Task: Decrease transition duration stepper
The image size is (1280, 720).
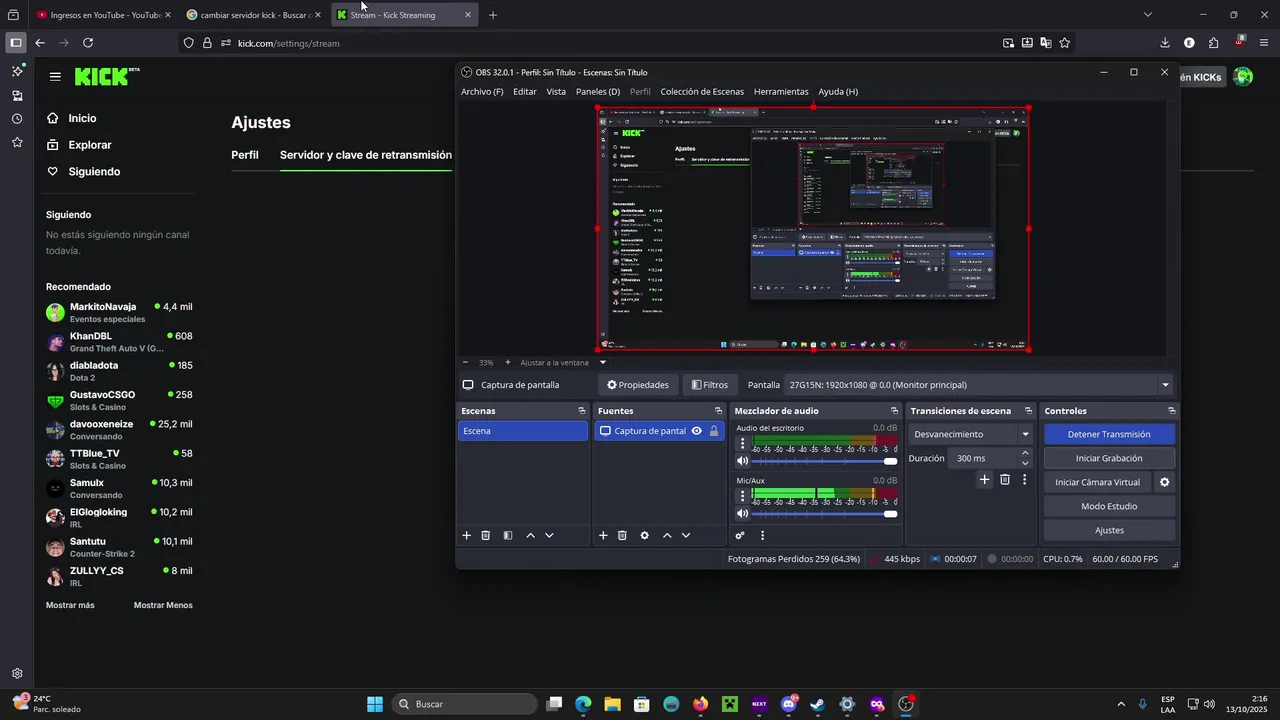Action: coord(1025,463)
